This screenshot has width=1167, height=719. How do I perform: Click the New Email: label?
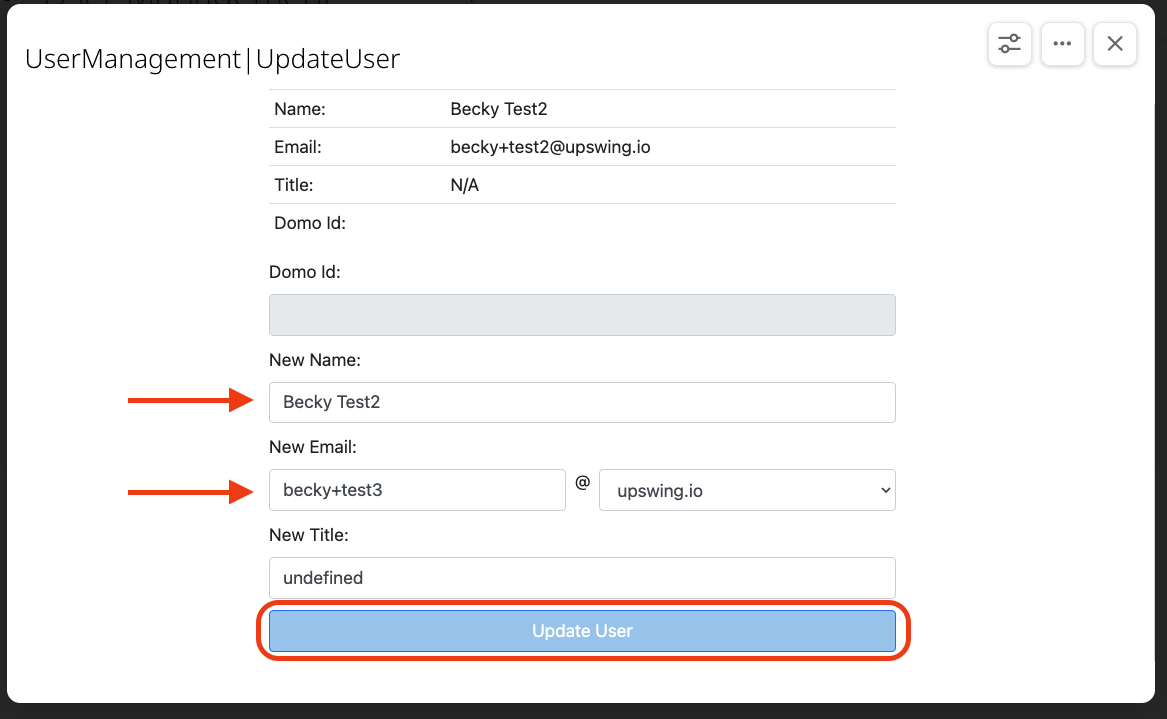pos(313,447)
